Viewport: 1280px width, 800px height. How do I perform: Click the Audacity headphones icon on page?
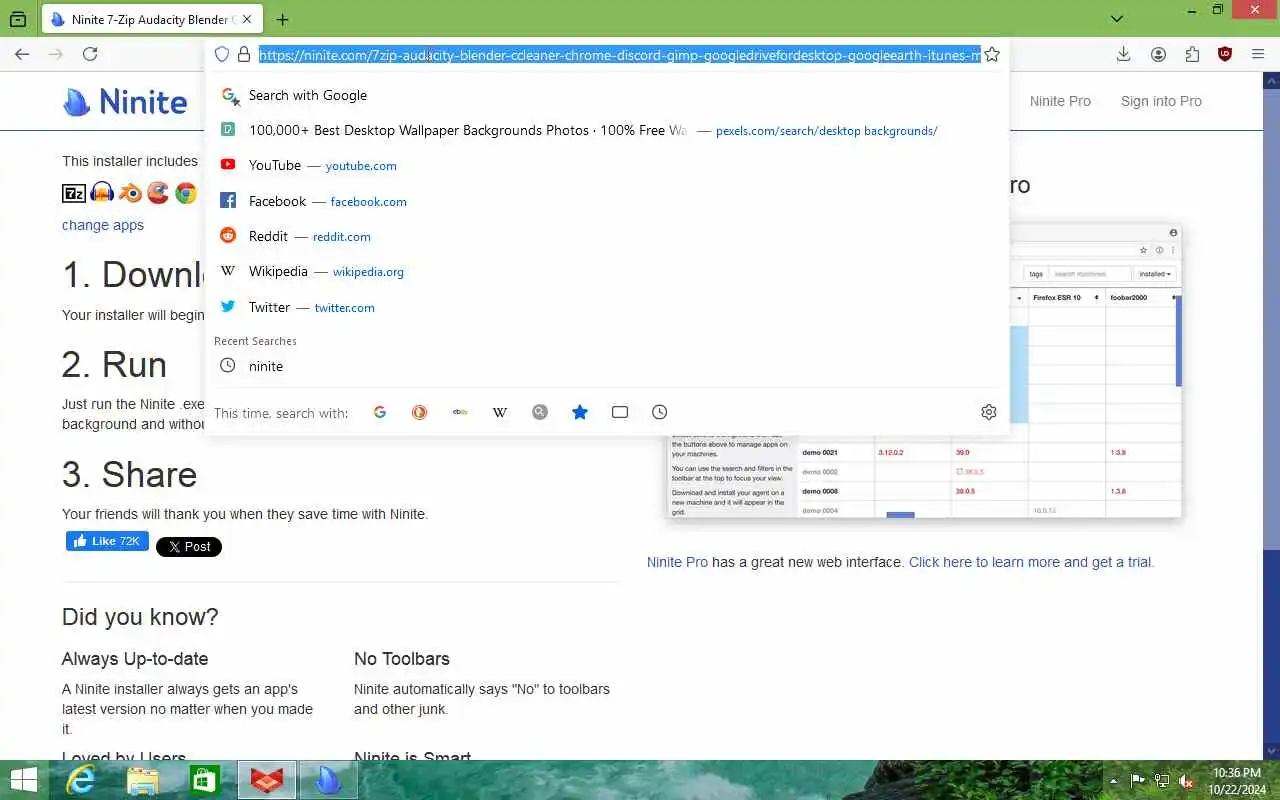102,193
